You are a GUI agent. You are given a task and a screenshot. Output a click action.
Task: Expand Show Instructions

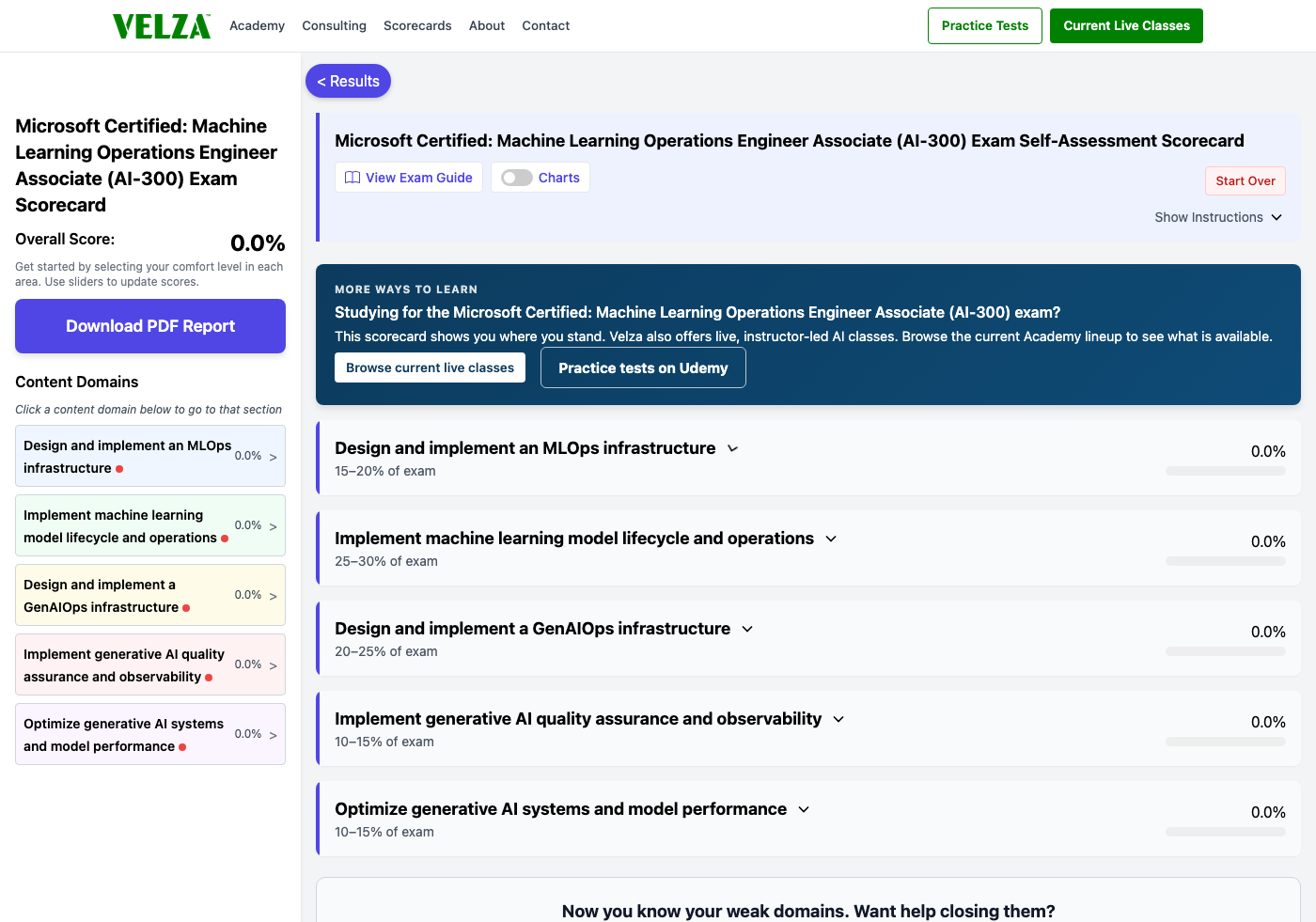(x=1218, y=217)
